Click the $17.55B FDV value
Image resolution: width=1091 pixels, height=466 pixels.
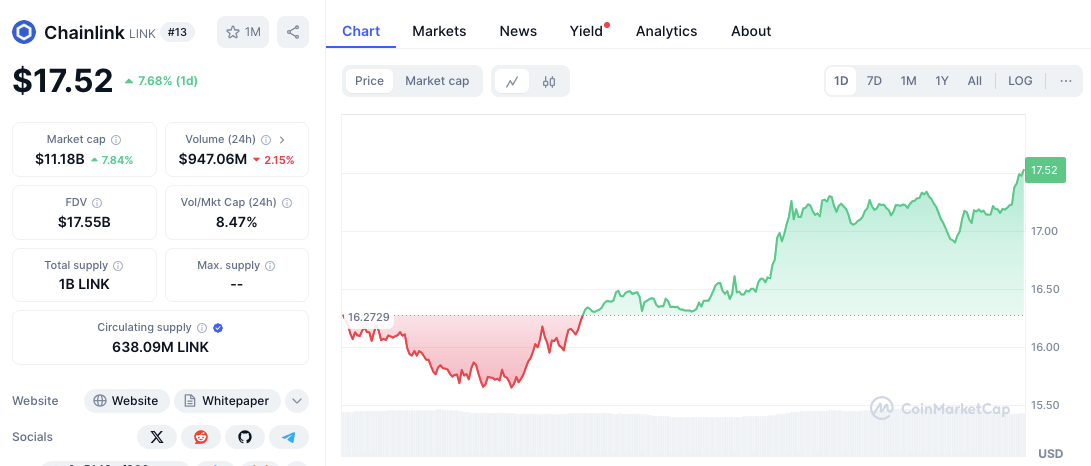point(84,223)
